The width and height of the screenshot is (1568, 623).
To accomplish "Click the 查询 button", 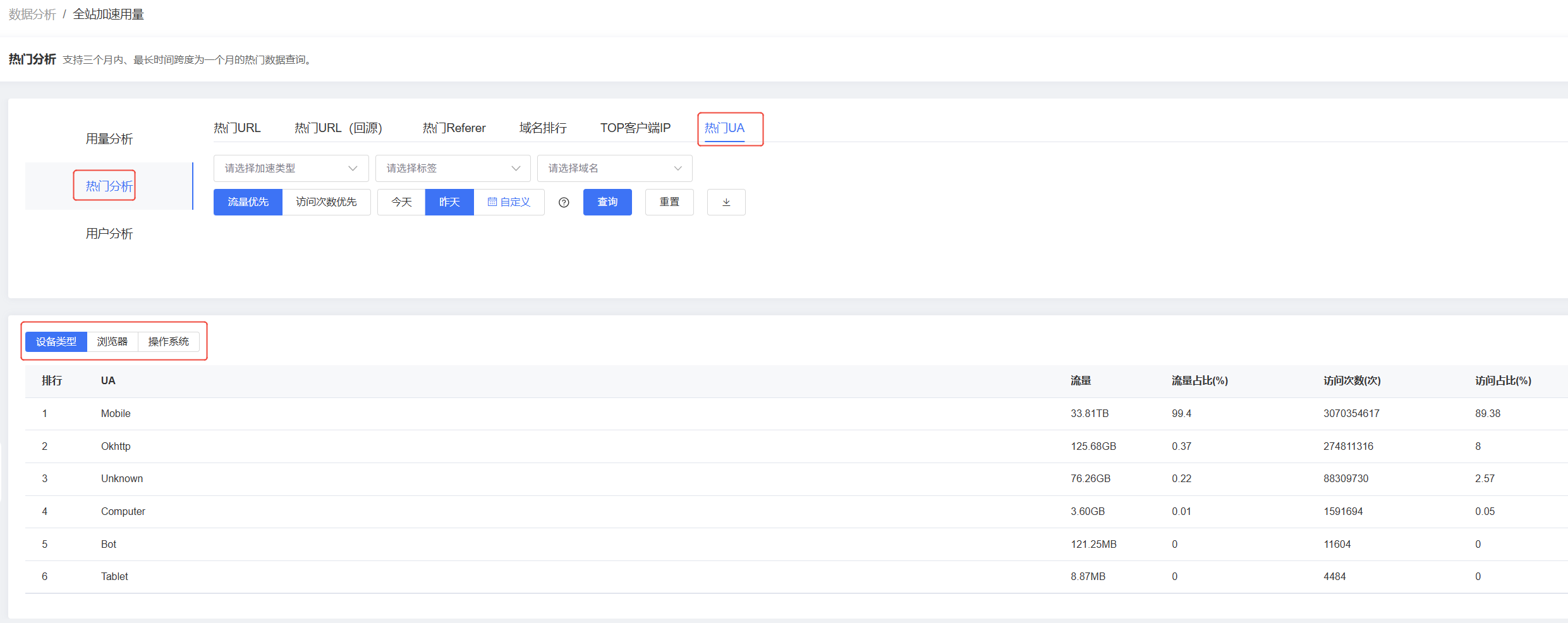I will coord(607,202).
